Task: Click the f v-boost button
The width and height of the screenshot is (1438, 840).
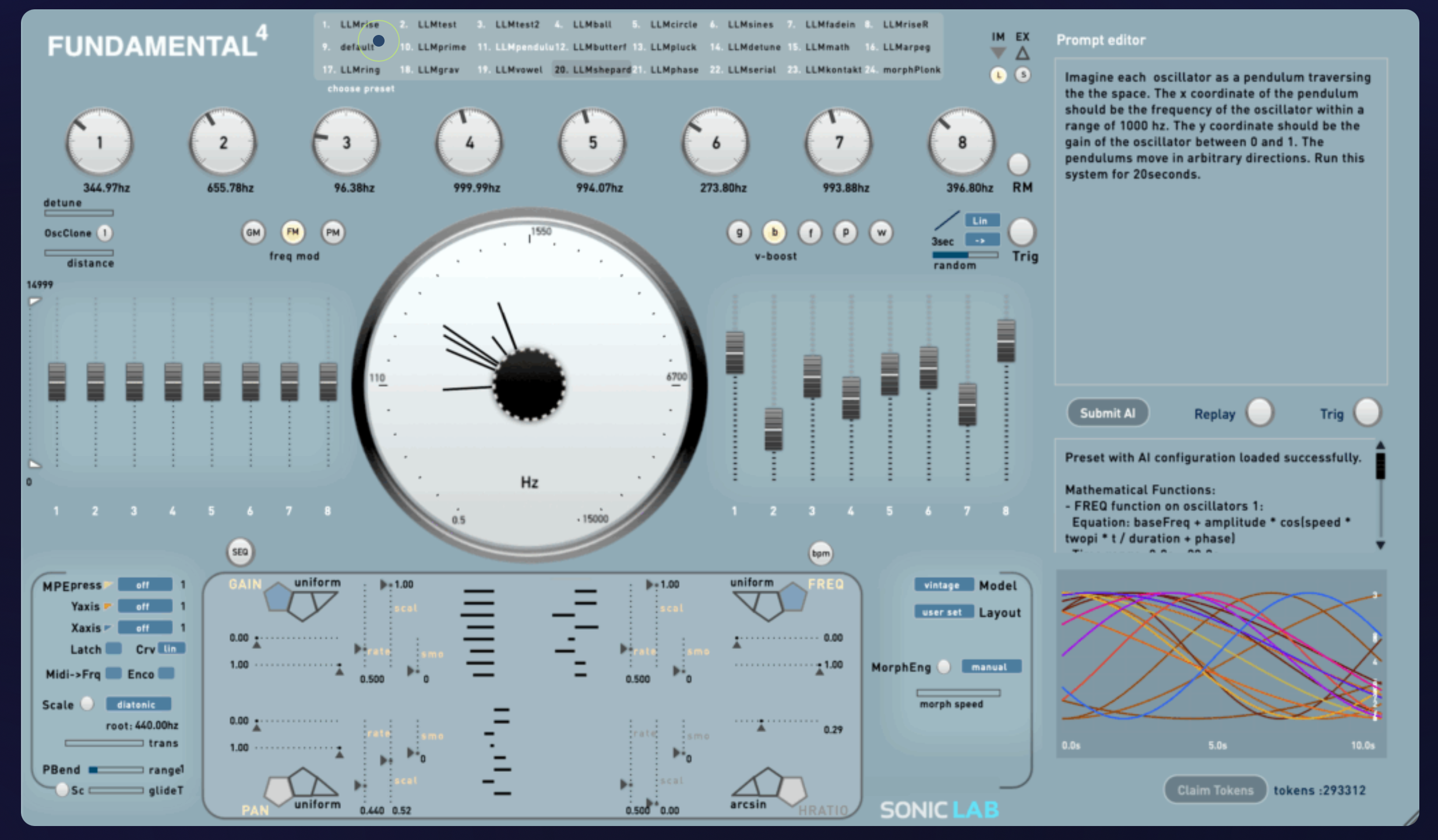Action: (x=810, y=232)
